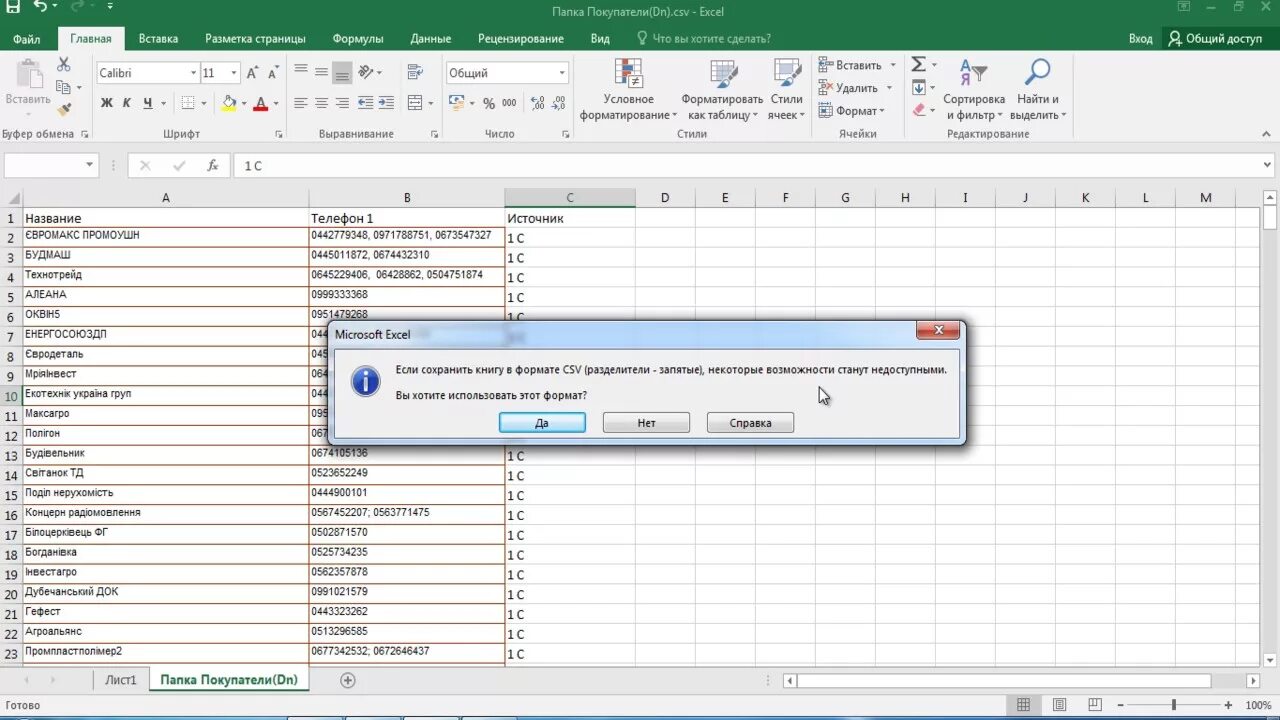This screenshot has height=720, width=1280.
Task: Click the AutoSum sigma icon
Action: click(918, 65)
